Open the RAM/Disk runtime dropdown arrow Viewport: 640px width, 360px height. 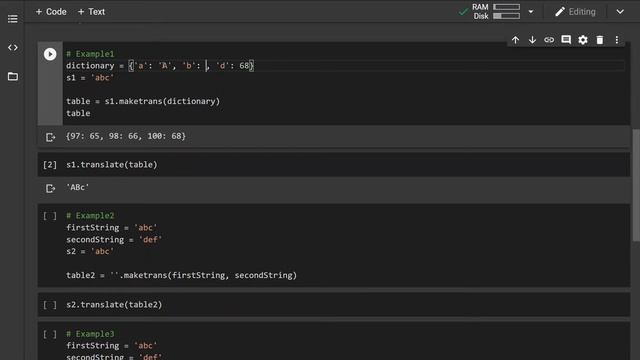point(531,12)
